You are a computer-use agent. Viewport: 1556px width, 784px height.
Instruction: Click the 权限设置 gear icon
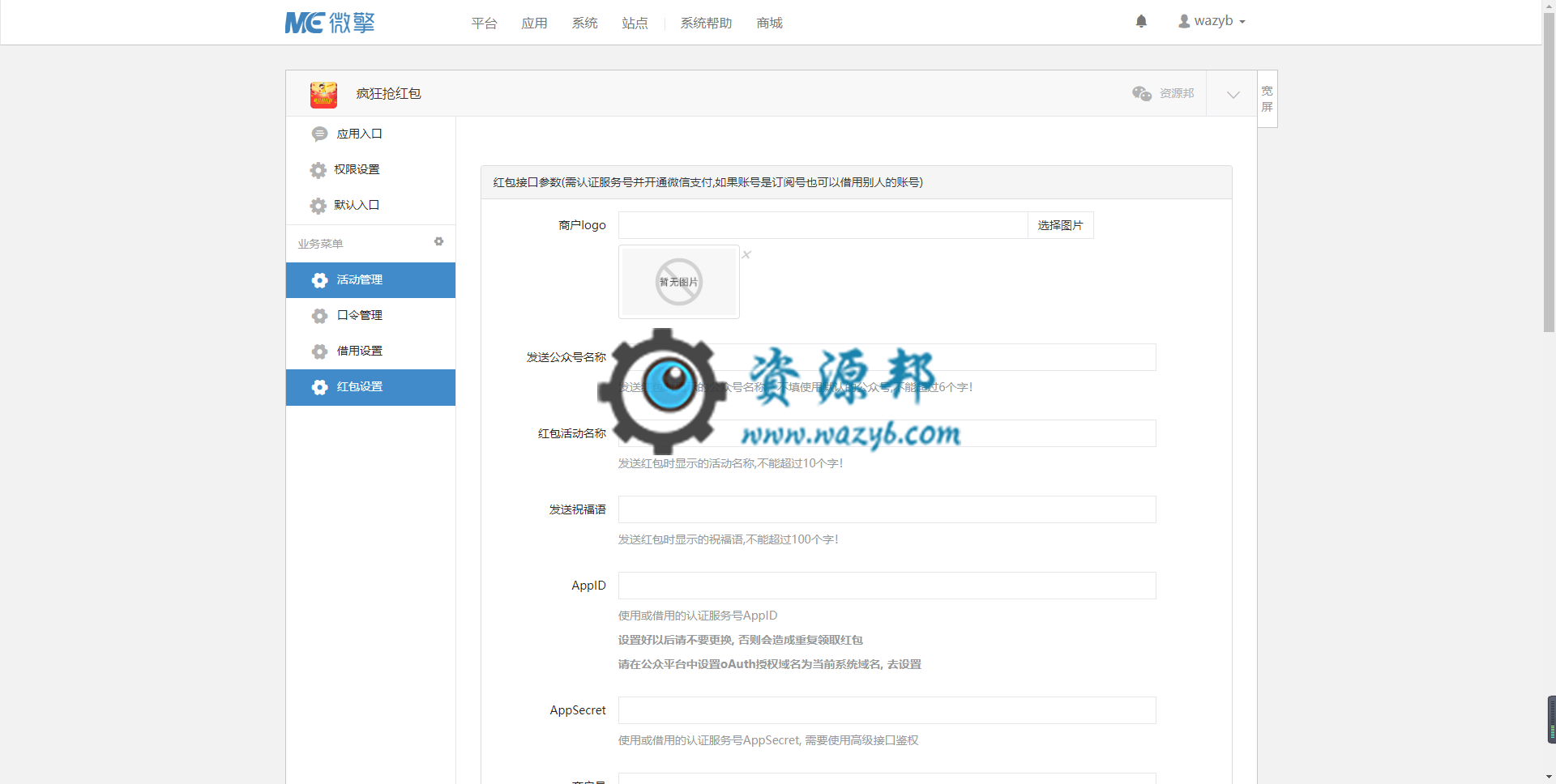point(318,170)
